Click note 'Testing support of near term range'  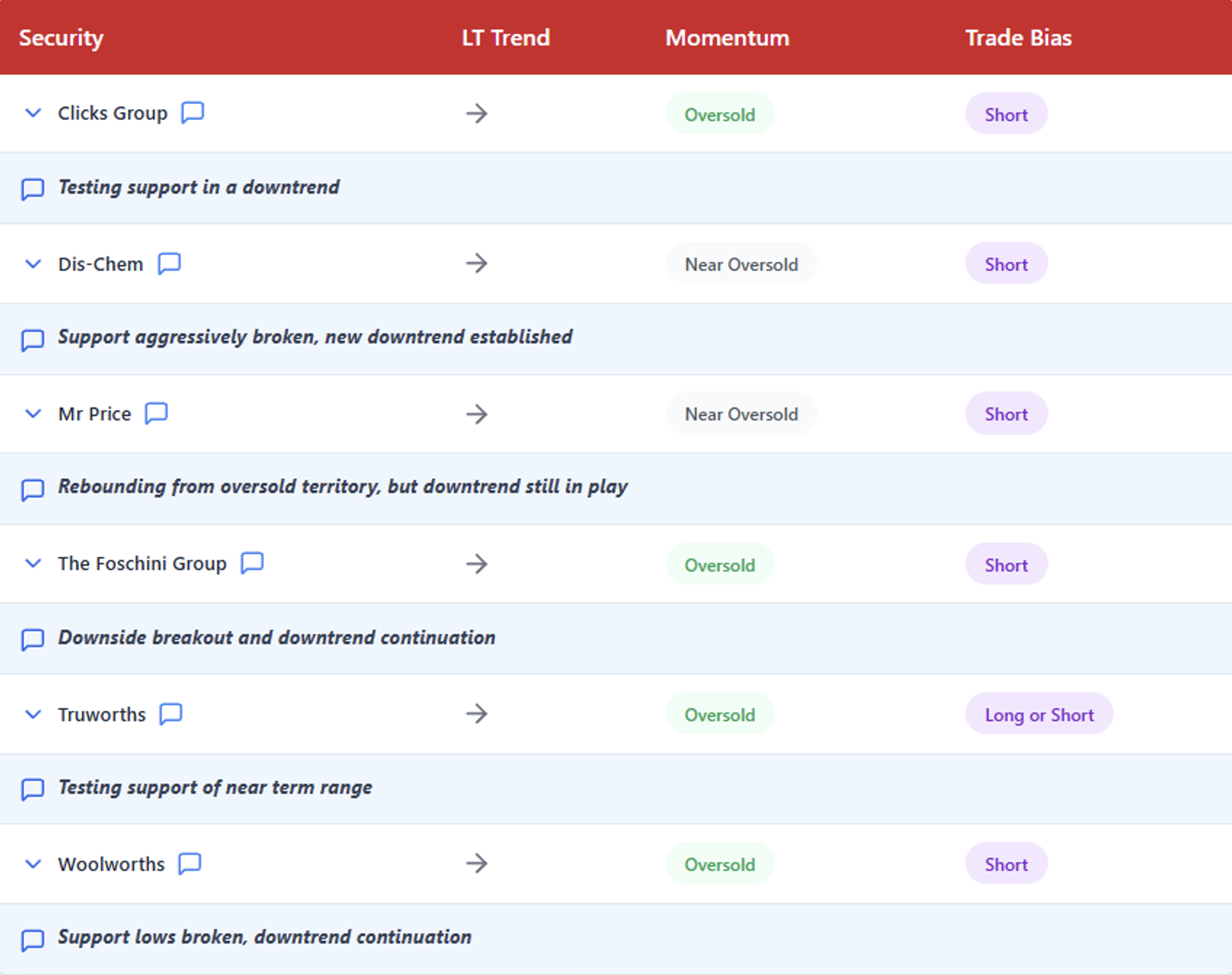click(215, 788)
